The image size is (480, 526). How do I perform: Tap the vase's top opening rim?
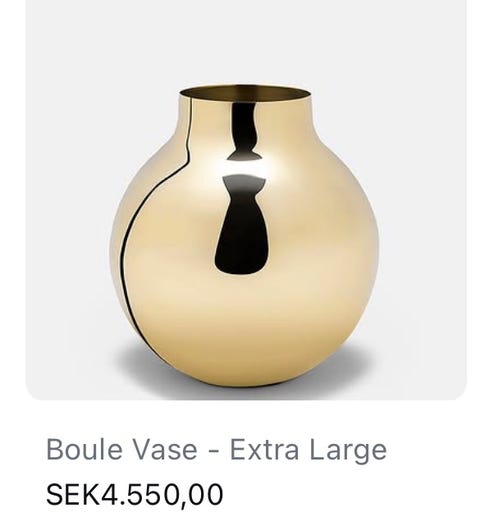(x=245, y=93)
